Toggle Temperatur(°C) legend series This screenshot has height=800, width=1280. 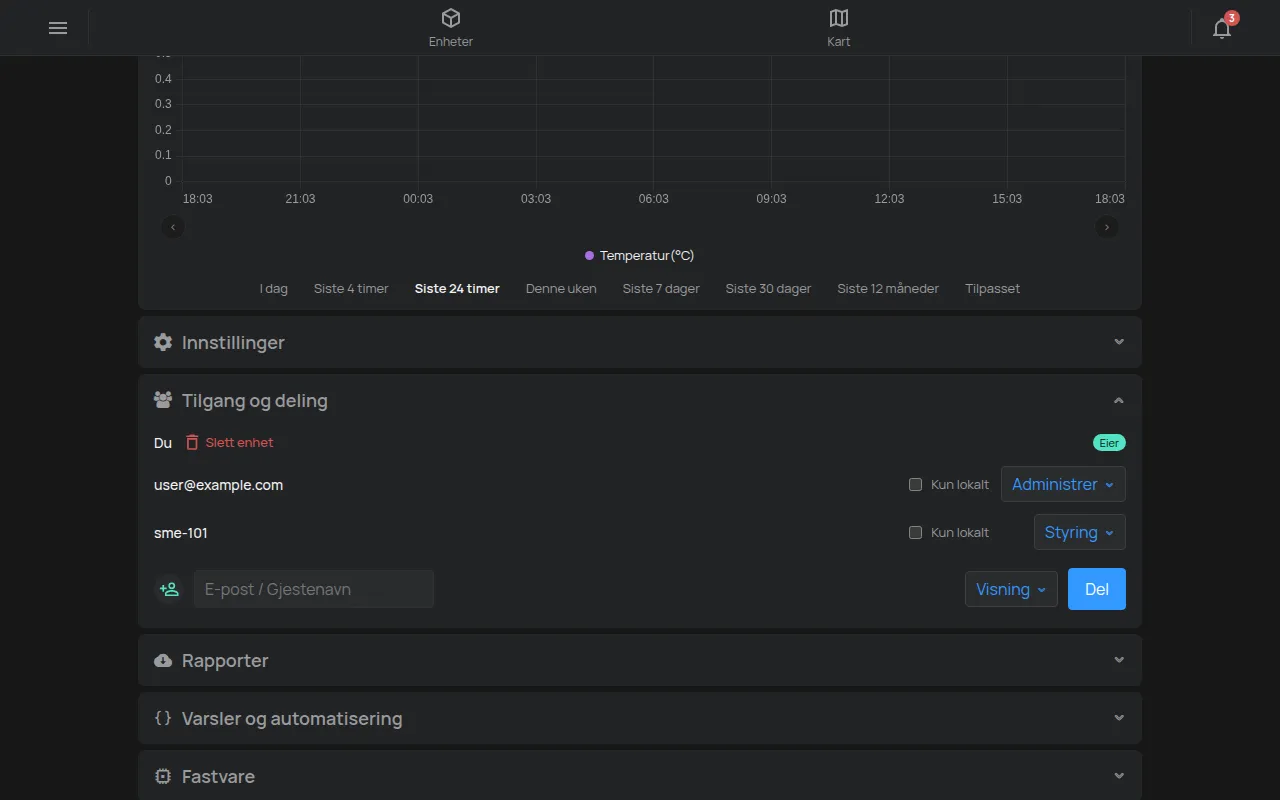pos(640,256)
